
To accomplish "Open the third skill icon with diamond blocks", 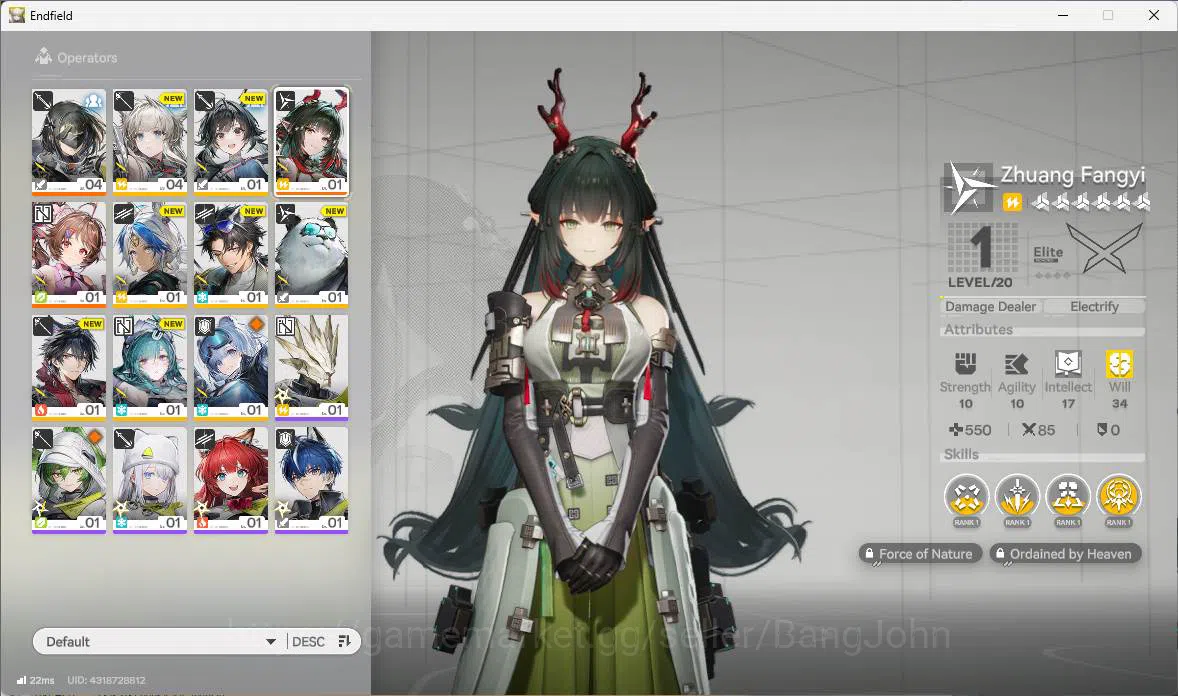I will click(1068, 497).
